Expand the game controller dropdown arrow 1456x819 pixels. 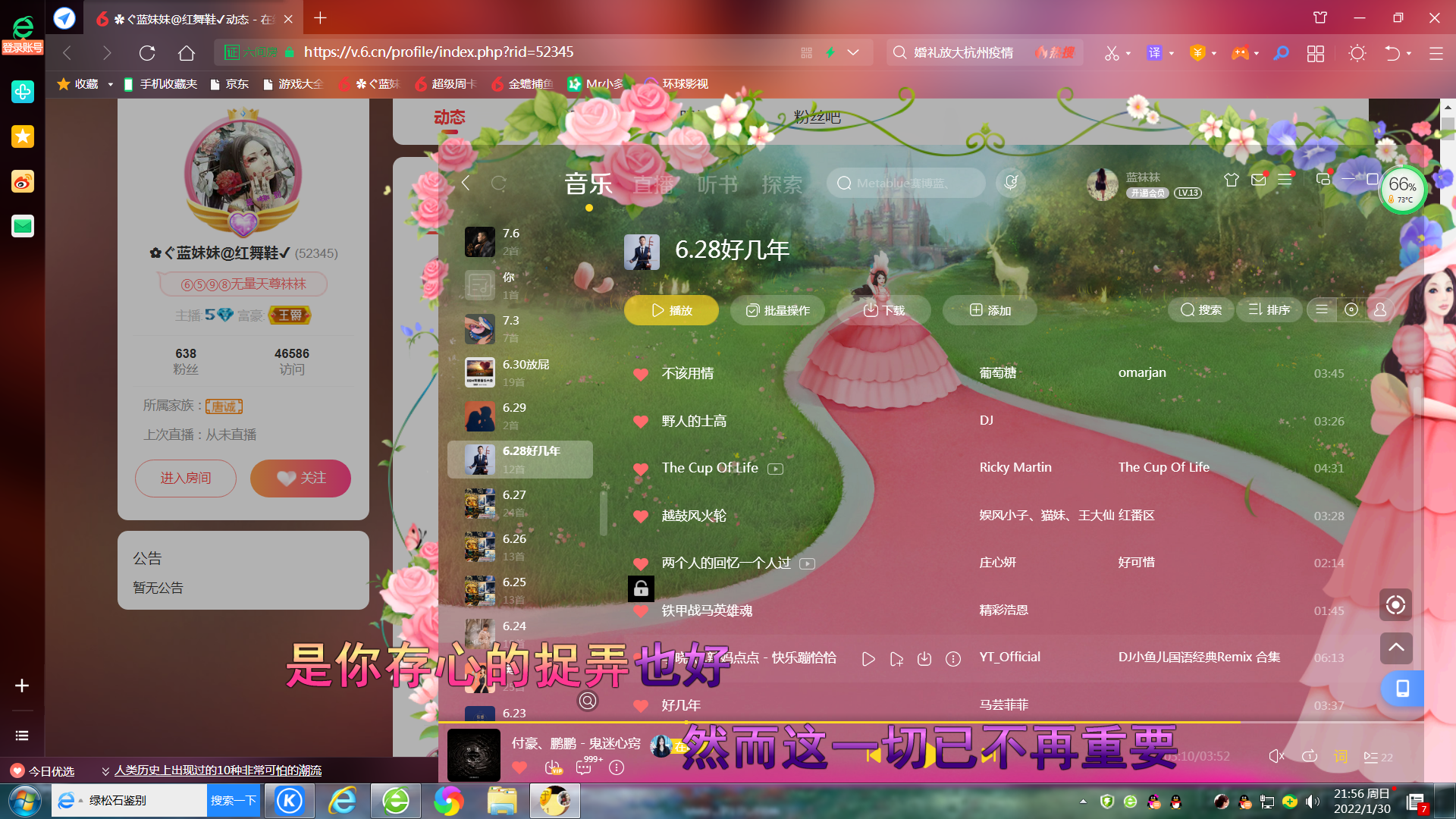coord(1257,53)
